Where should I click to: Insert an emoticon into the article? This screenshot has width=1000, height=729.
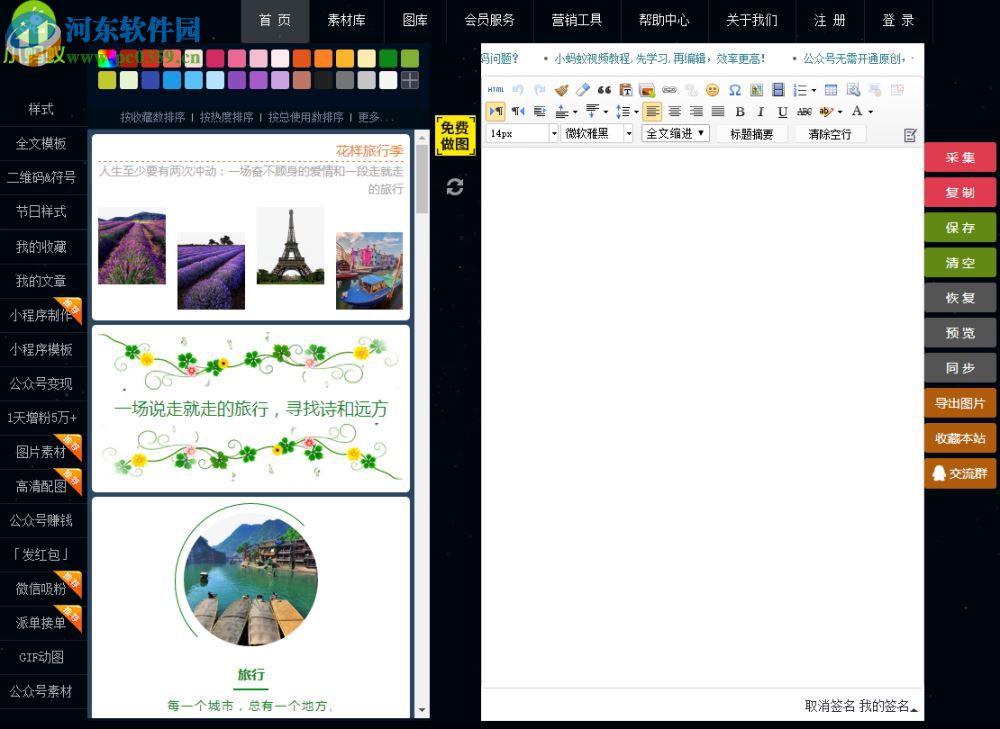tap(713, 88)
